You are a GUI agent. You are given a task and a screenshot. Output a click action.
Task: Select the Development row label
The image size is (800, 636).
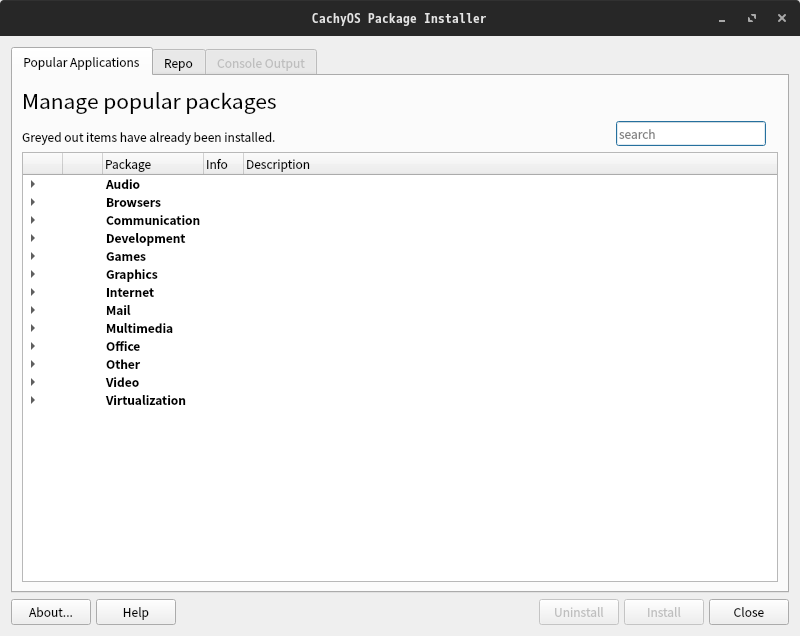coord(145,239)
